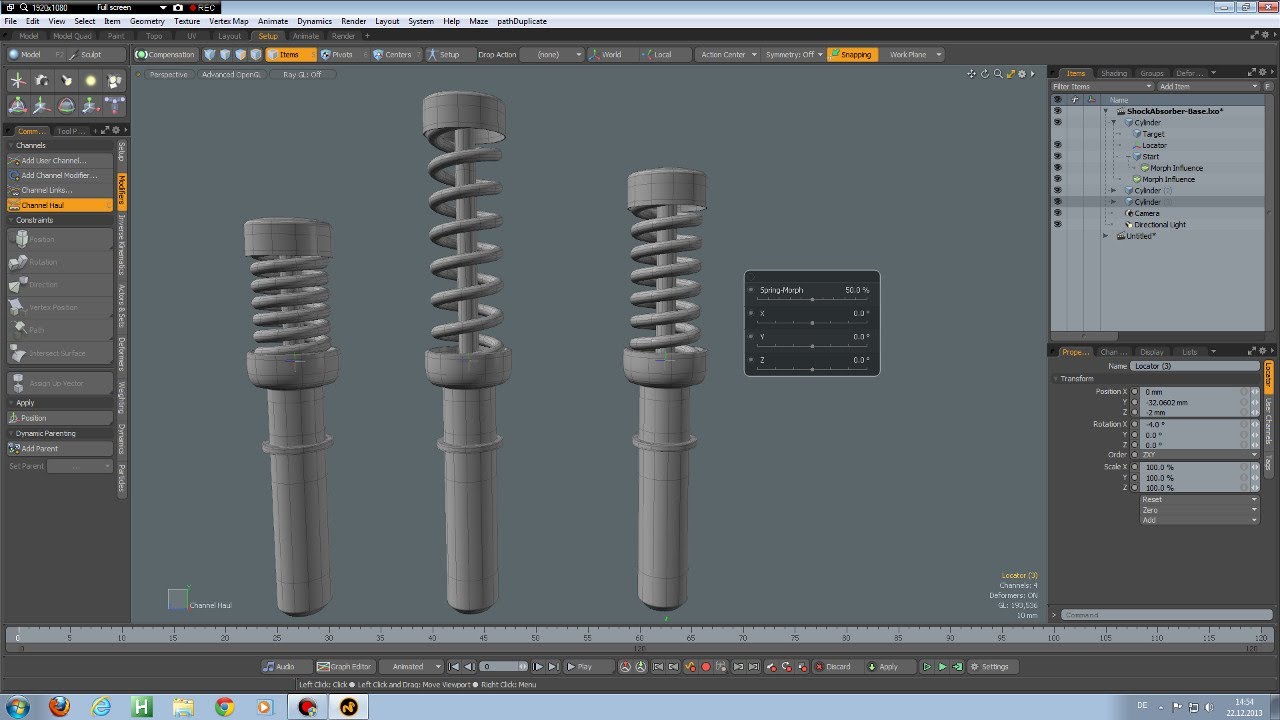This screenshot has width=1280, height=720.
Task: Open the rotation Order ZXY dropdown
Action: (x=1199, y=455)
